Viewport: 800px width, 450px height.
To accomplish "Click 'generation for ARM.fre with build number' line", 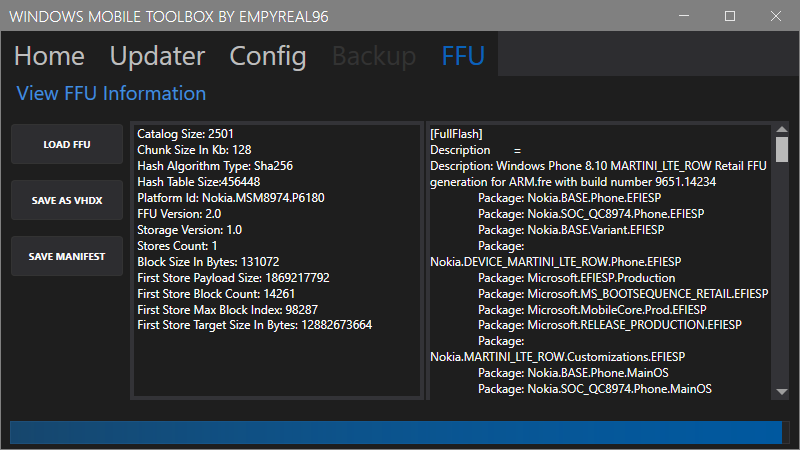I will [573, 182].
